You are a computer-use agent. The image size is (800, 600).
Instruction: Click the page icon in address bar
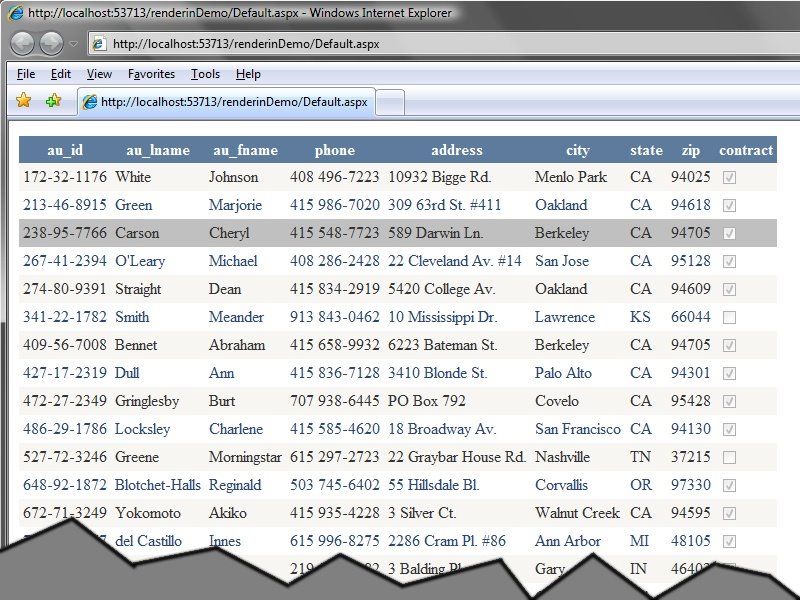[x=99, y=44]
